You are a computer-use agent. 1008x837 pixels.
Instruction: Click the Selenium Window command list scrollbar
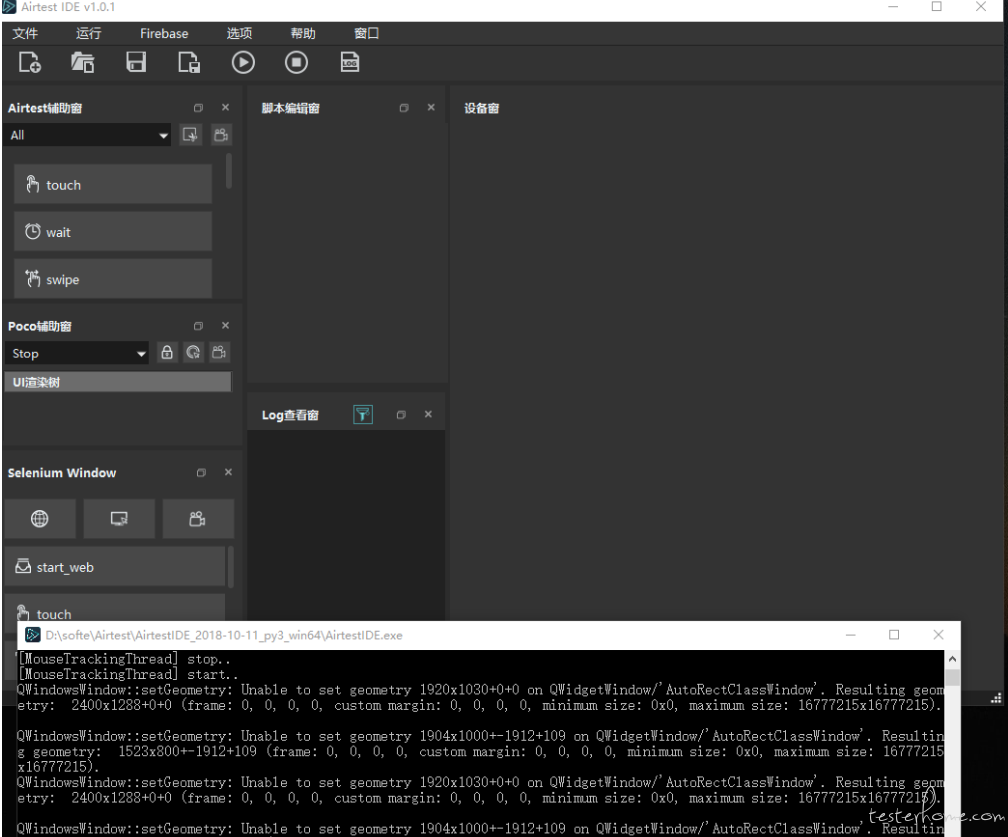tap(230, 566)
